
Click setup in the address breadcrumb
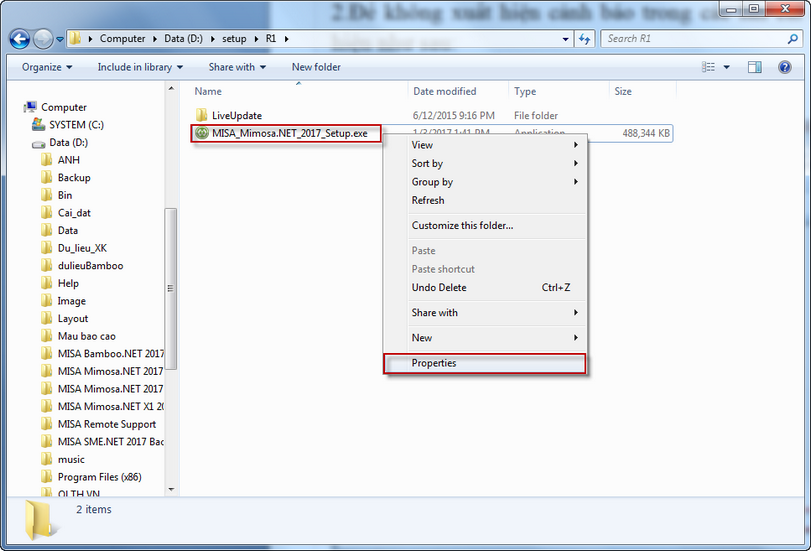[234, 39]
